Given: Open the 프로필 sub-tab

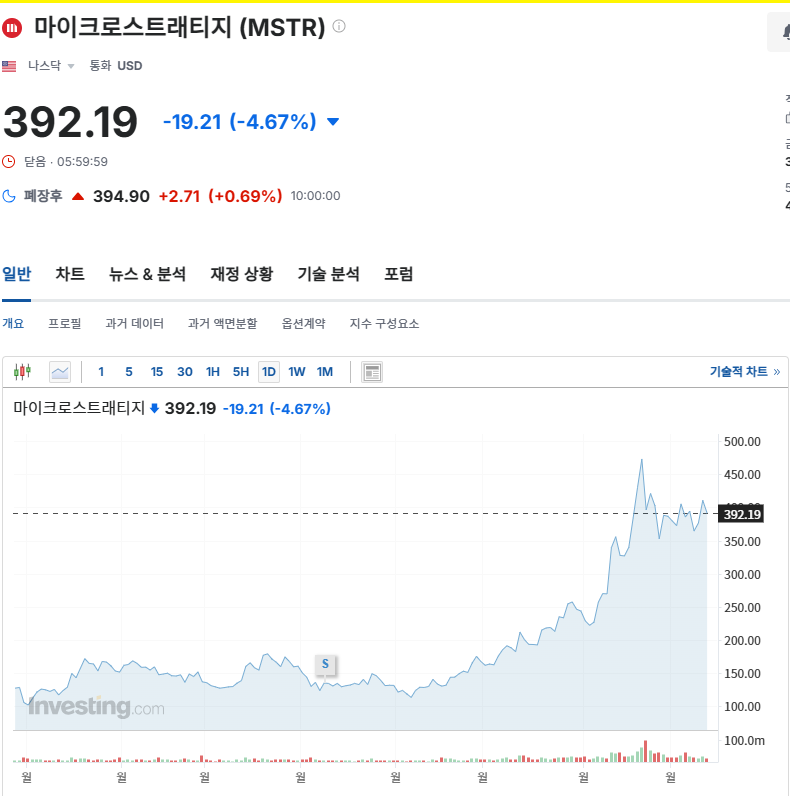Looking at the screenshot, I should pyautogui.click(x=64, y=323).
